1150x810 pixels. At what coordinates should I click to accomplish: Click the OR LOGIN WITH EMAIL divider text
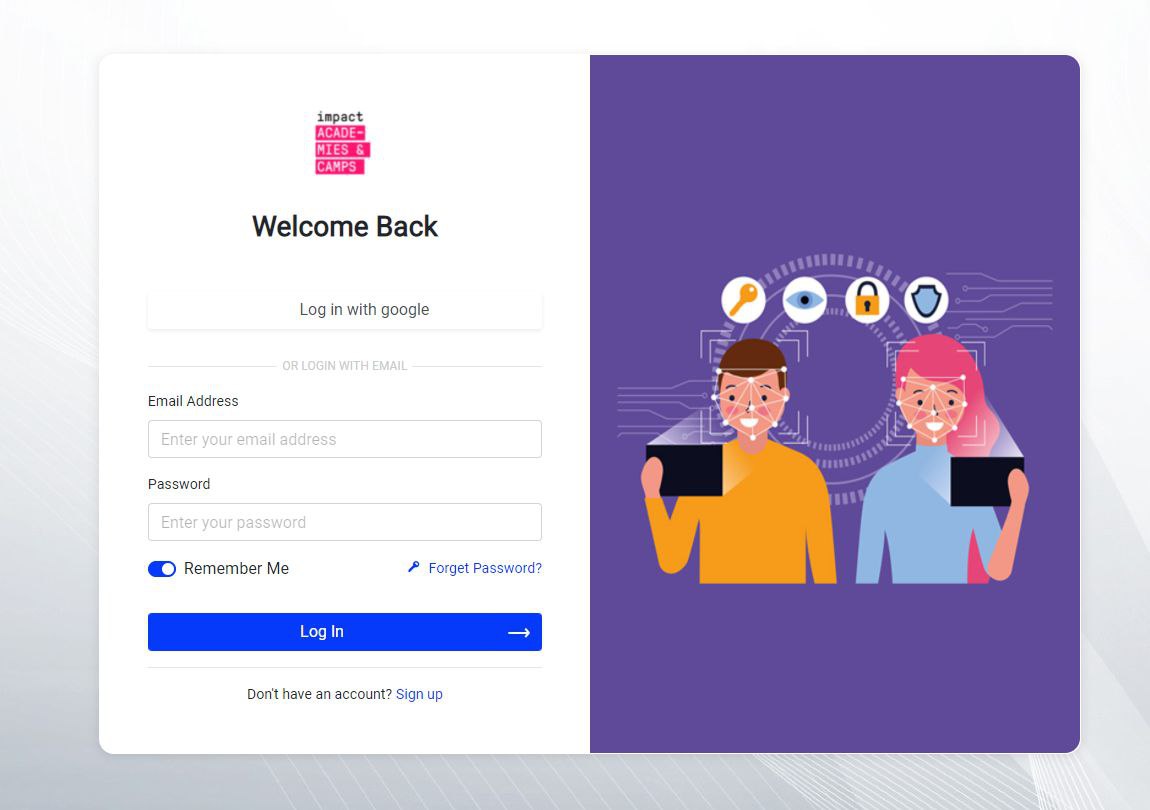point(345,365)
